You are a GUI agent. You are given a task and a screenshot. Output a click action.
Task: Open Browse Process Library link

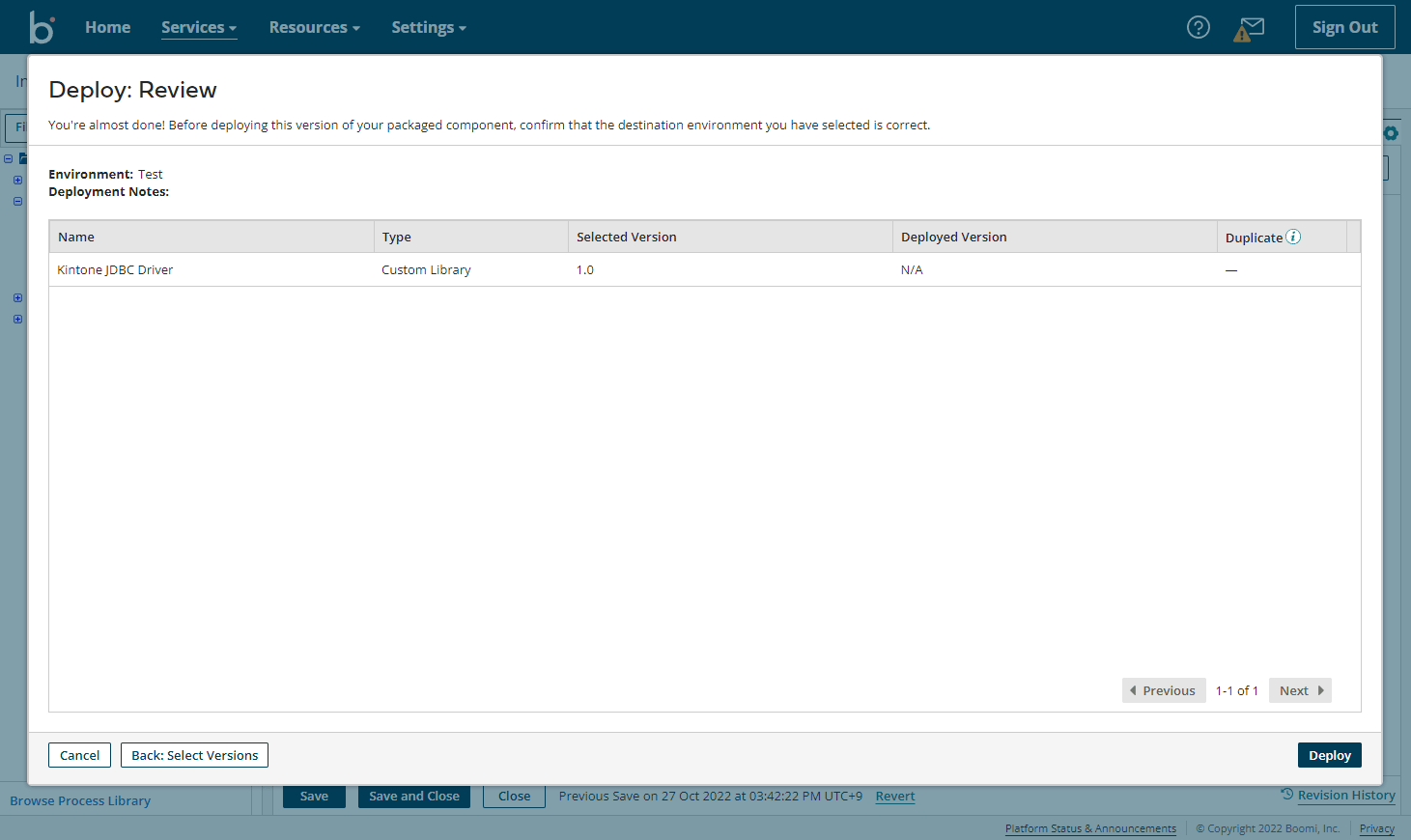coord(80,800)
